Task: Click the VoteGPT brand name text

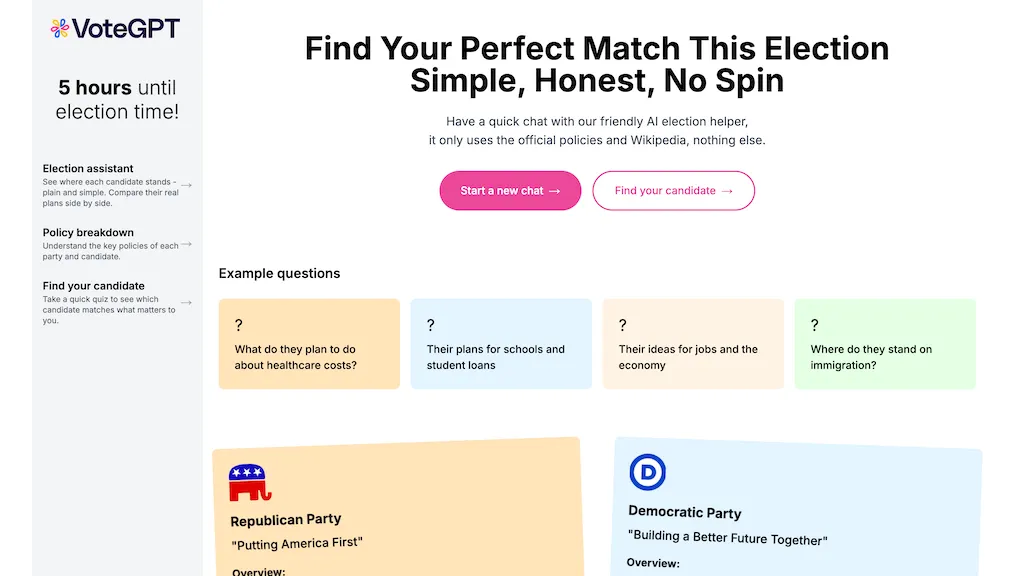Action: pyautogui.click(x=126, y=28)
